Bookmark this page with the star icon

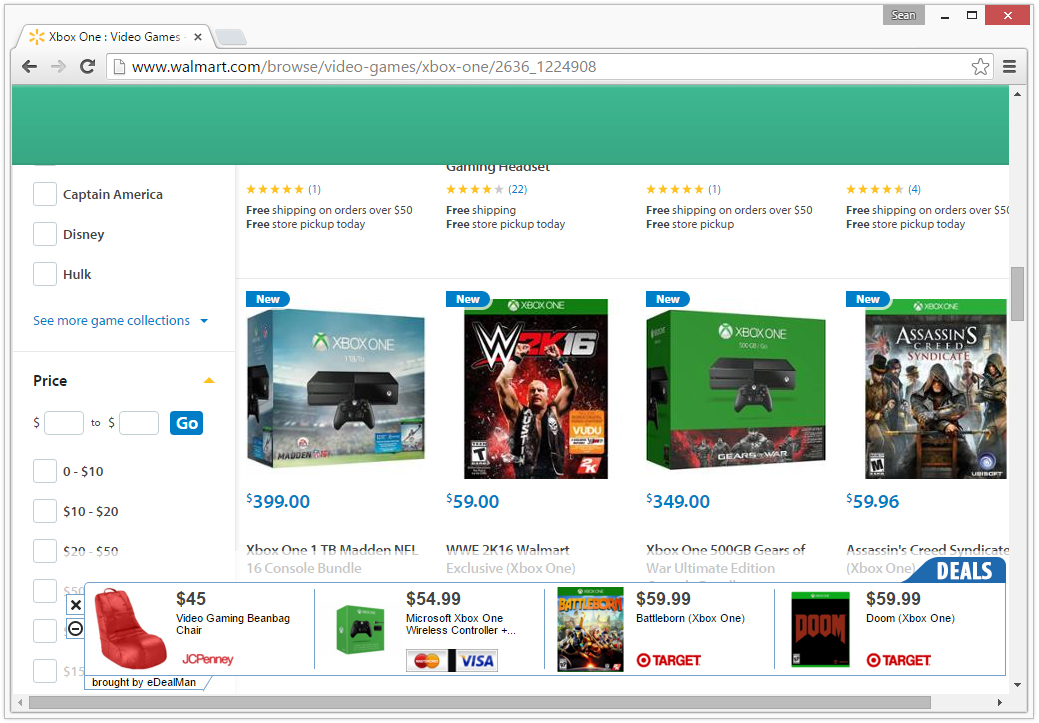(x=980, y=67)
